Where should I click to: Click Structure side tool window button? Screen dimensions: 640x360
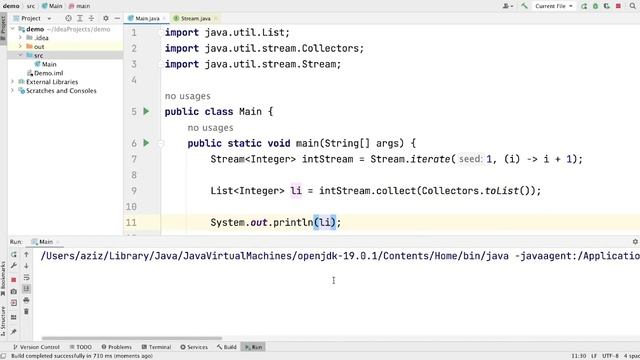pyautogui.click(x=3, y=321)
